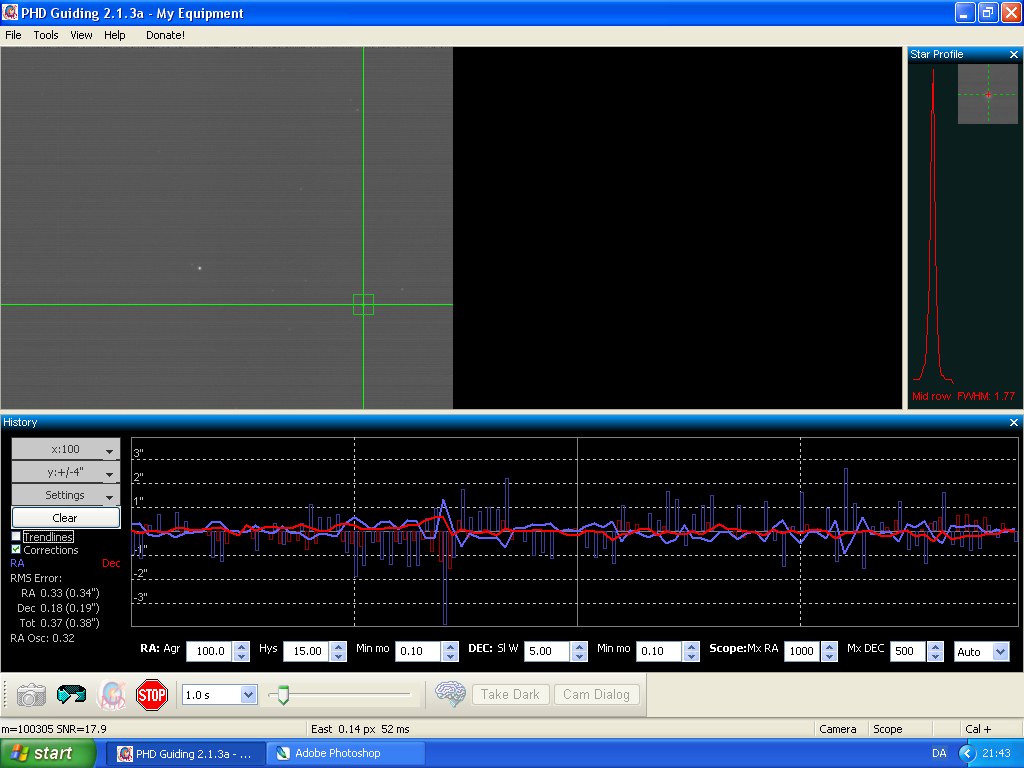Click the camera connect icon
This screenshot has height=768, width=1024.
[31, 695]
